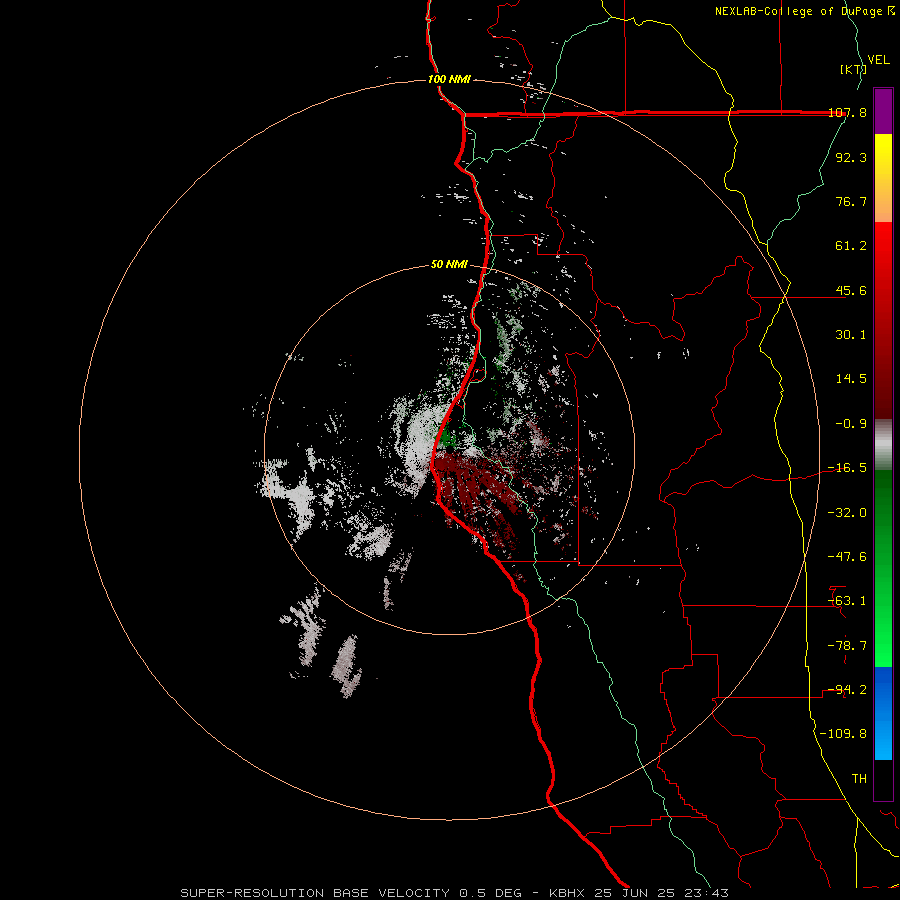This screenshot has width=900, height=900.
Task: Select the 45.6 legend value
Action: click(x=851, y=290)
